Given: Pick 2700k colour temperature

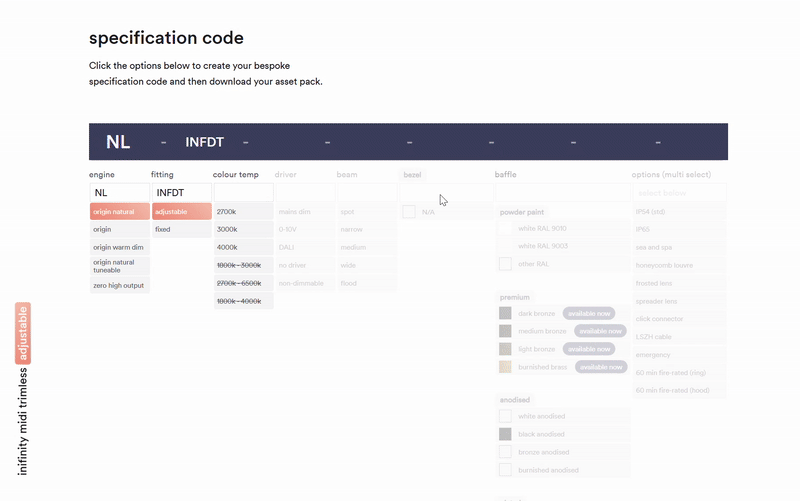Looking at the screenshot, I should [x=243, y=211].
